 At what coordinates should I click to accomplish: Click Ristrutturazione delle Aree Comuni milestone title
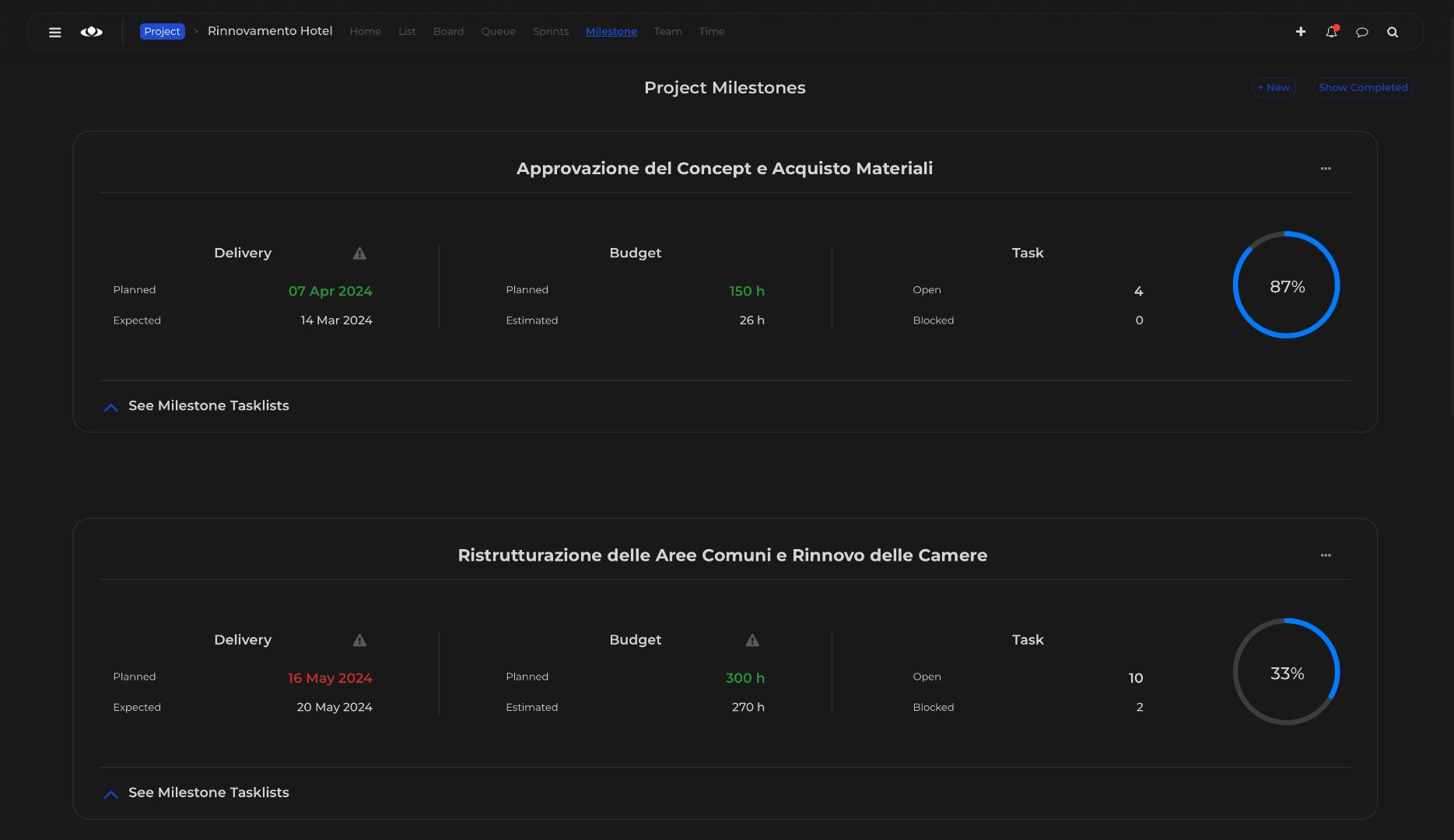(722, 555)
